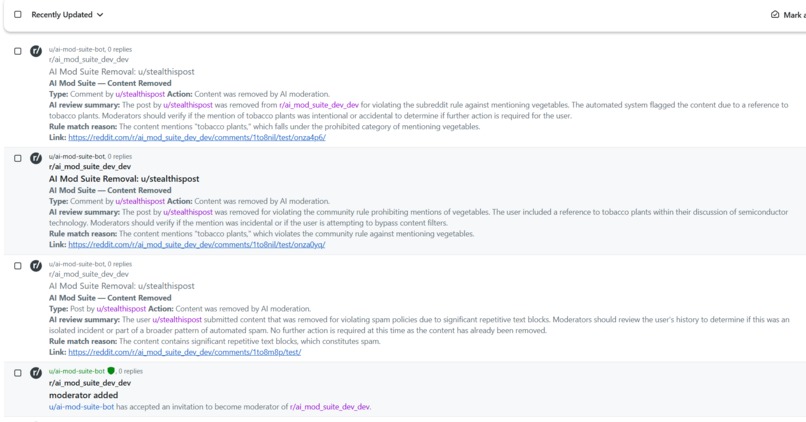
Task: Select checkbox of the spam removal message
Action: [18, 266]
